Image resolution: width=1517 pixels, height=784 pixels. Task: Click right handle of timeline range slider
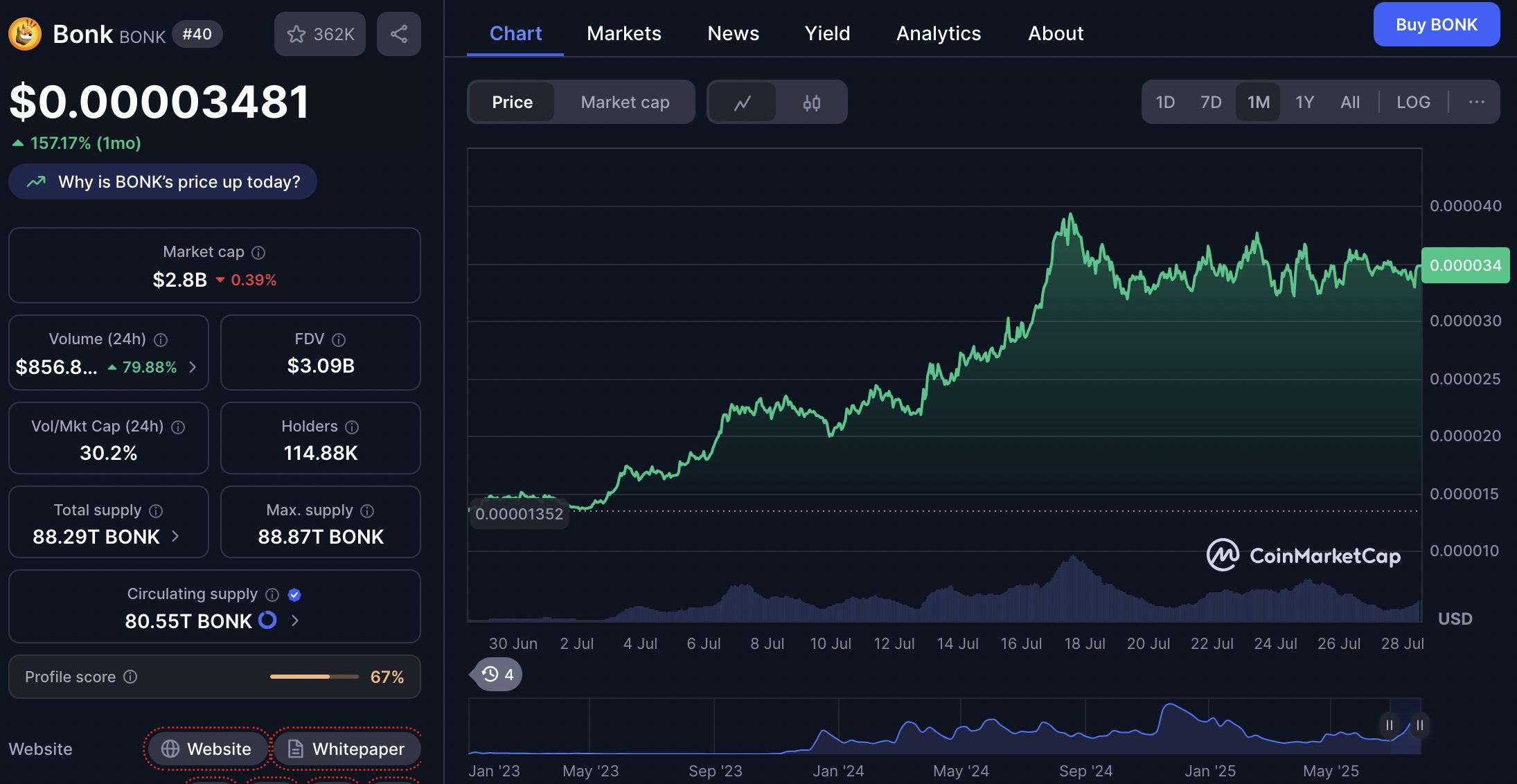[x=1419, y=725]
